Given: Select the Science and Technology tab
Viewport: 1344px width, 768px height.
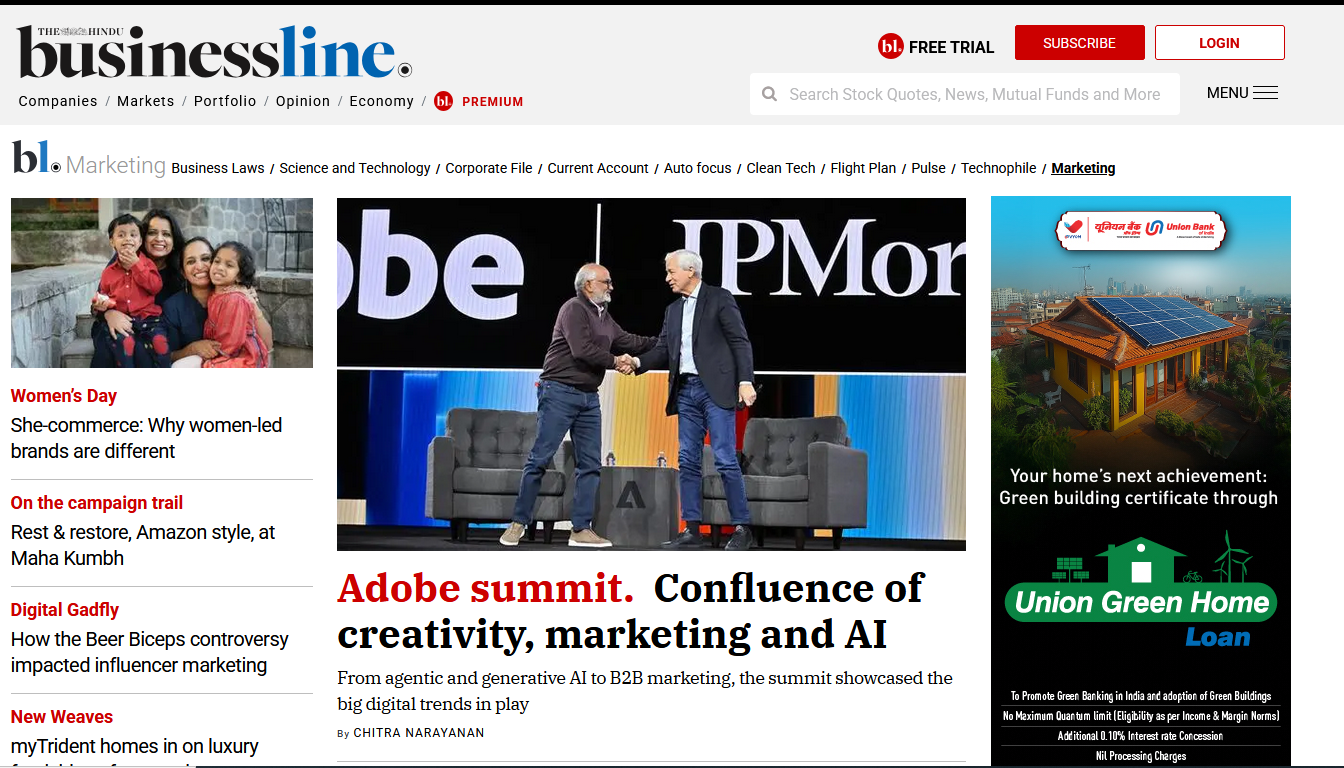Looking at the screenshot, I should (x=355, y=168).
